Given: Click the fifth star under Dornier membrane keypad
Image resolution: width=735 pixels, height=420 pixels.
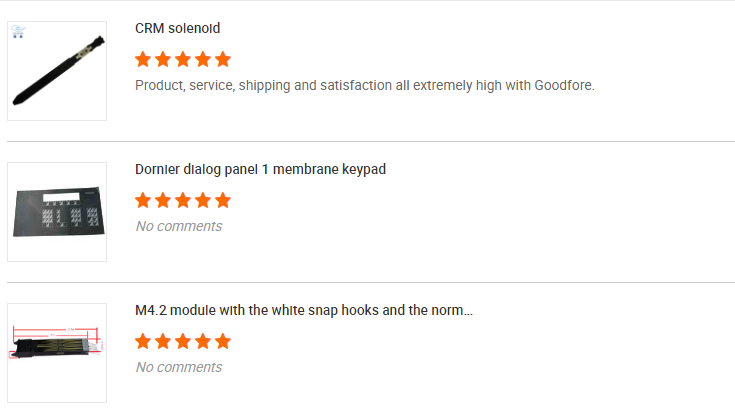Looking at the screenshot, I should point(223,200).
